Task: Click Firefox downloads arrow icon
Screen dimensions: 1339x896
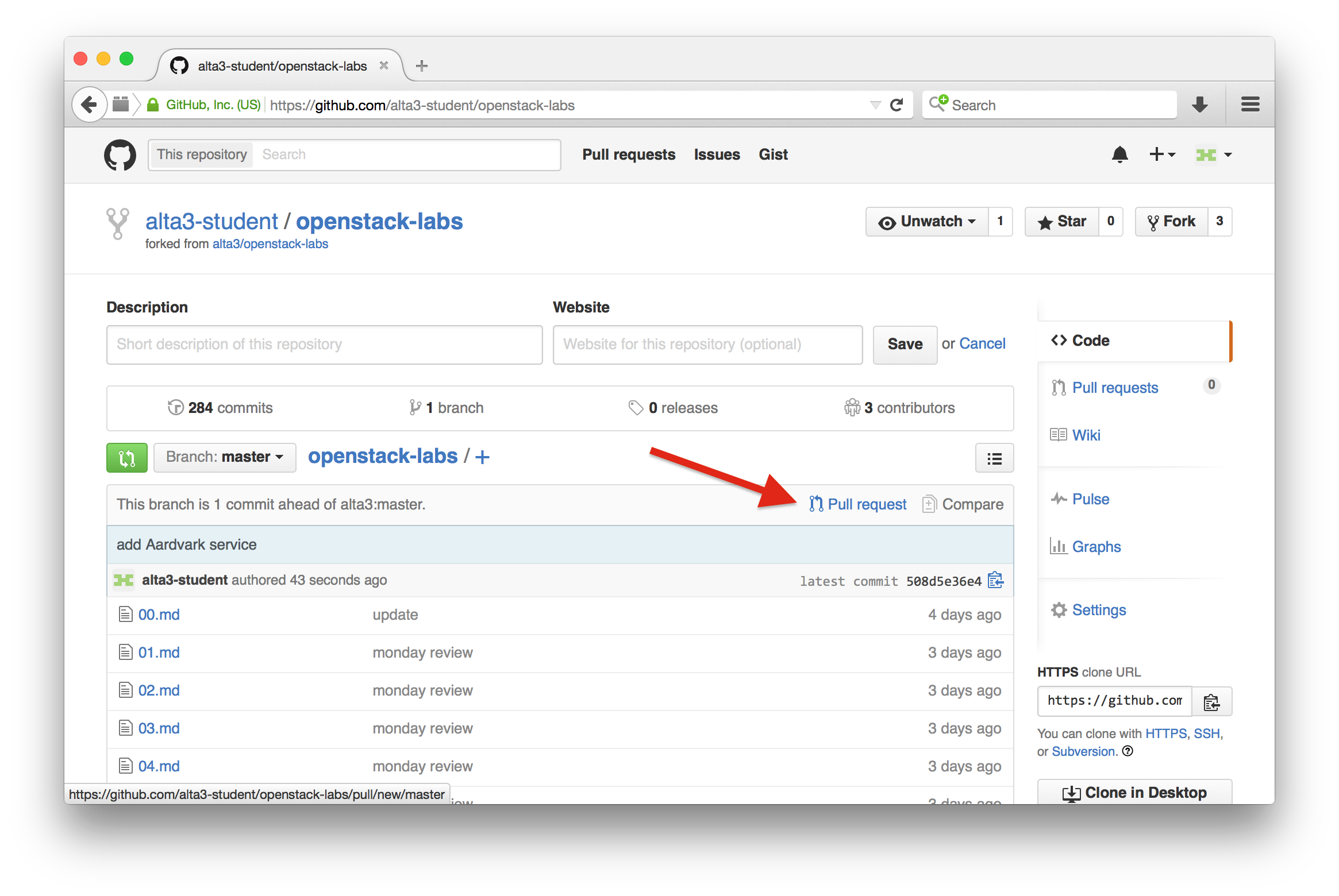Action: point(1199,105)
